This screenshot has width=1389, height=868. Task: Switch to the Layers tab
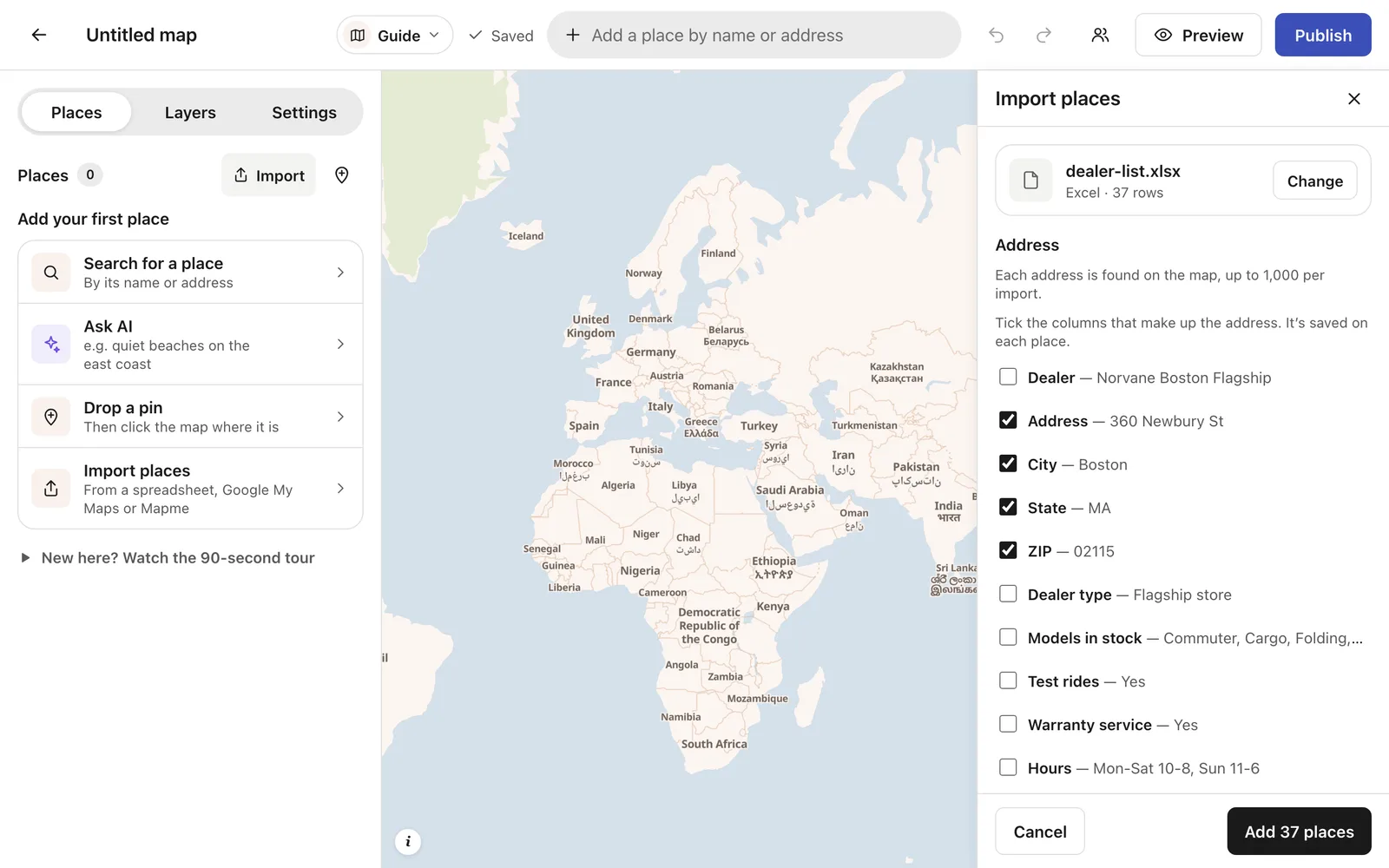[190, 113]
